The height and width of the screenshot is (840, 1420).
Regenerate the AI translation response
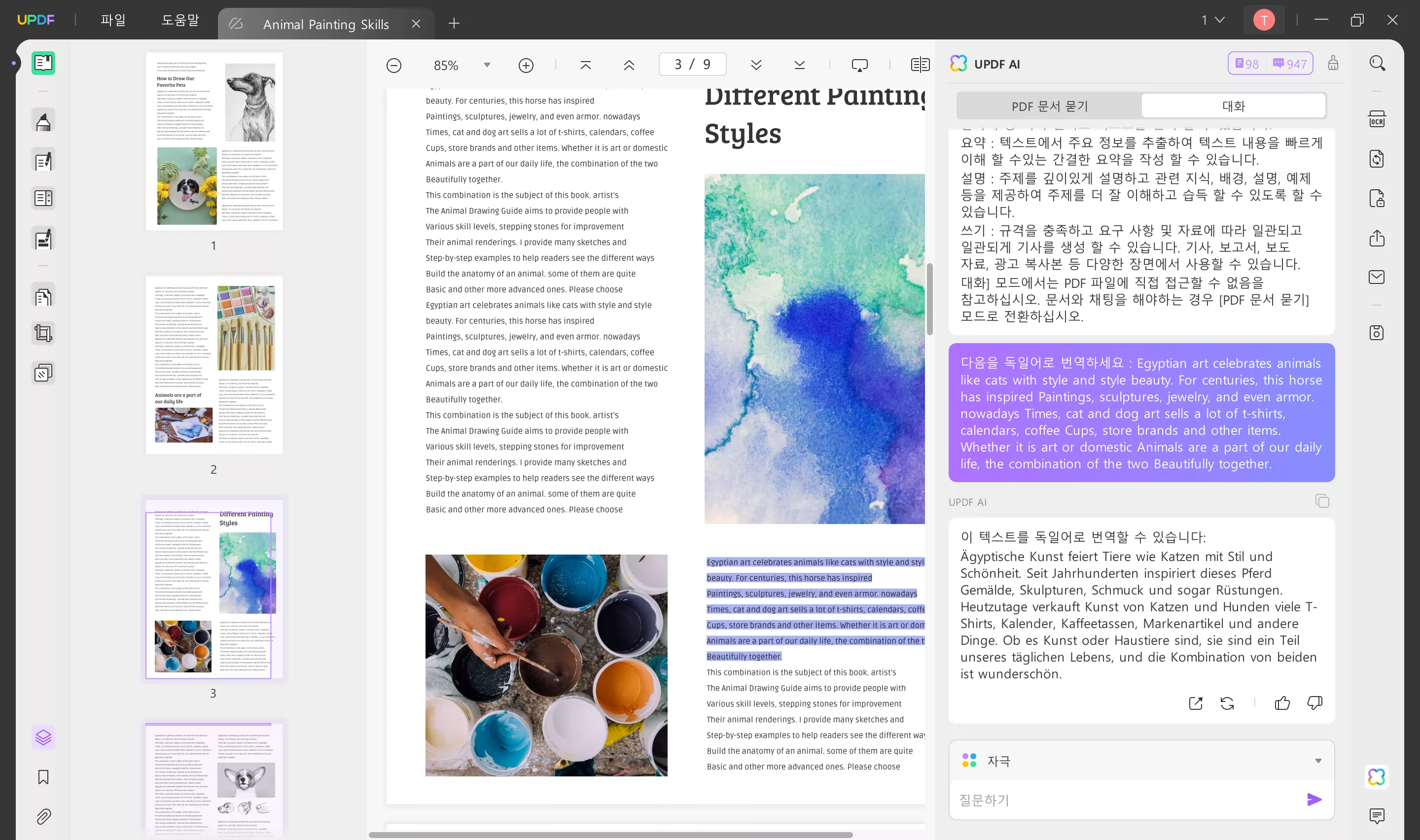coord(1227,703)
